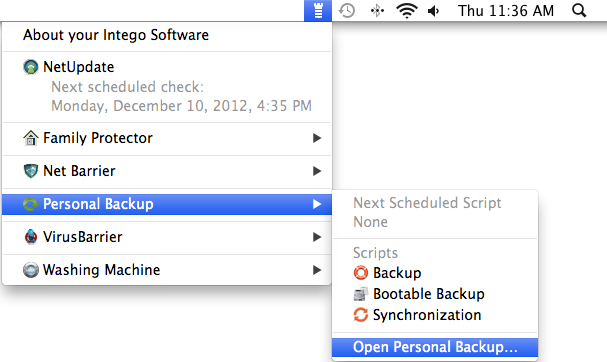Open the Time Machine menu bar icon

coord(347,10)
